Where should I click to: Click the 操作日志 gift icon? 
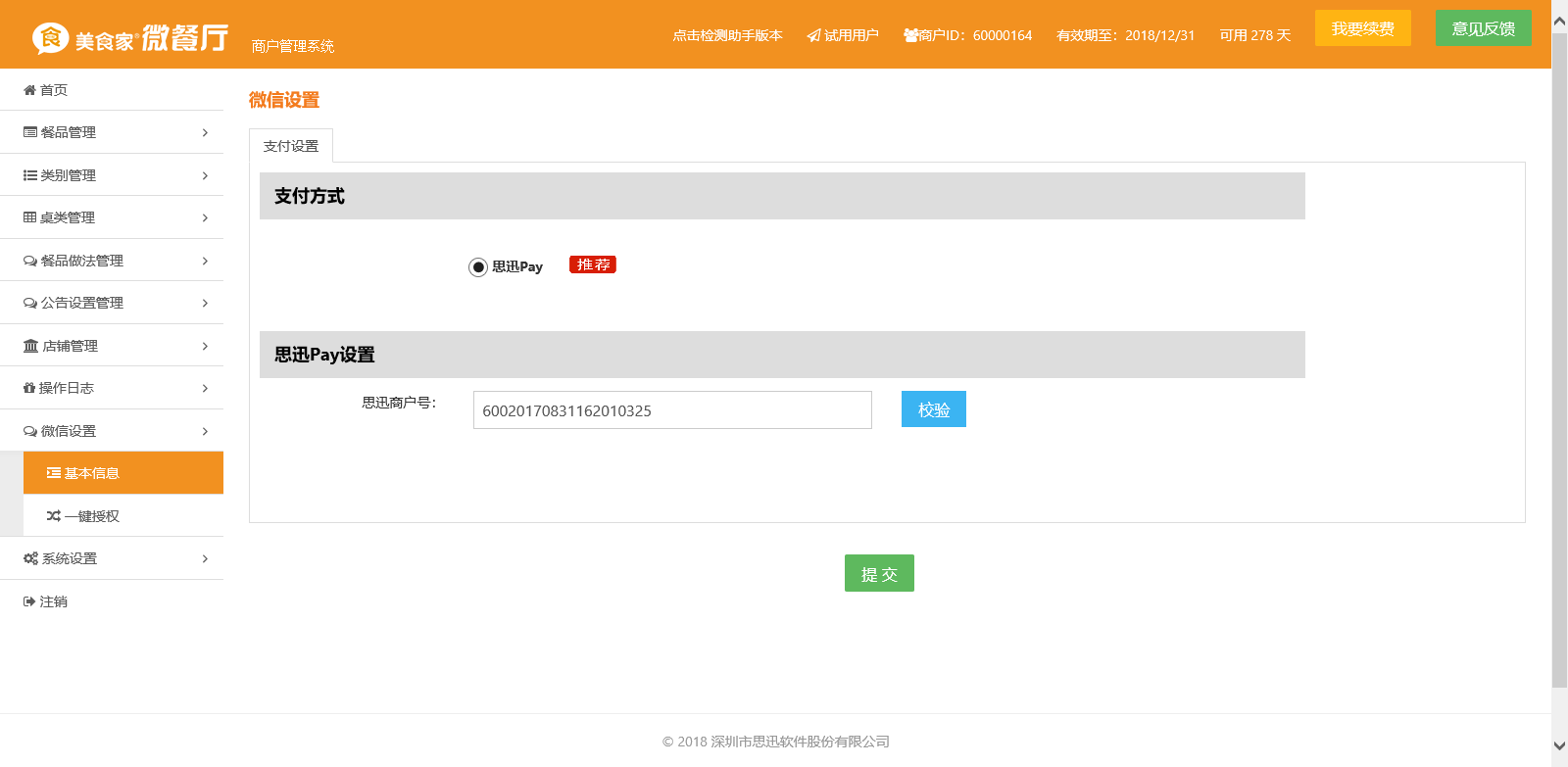pos(29,388)
